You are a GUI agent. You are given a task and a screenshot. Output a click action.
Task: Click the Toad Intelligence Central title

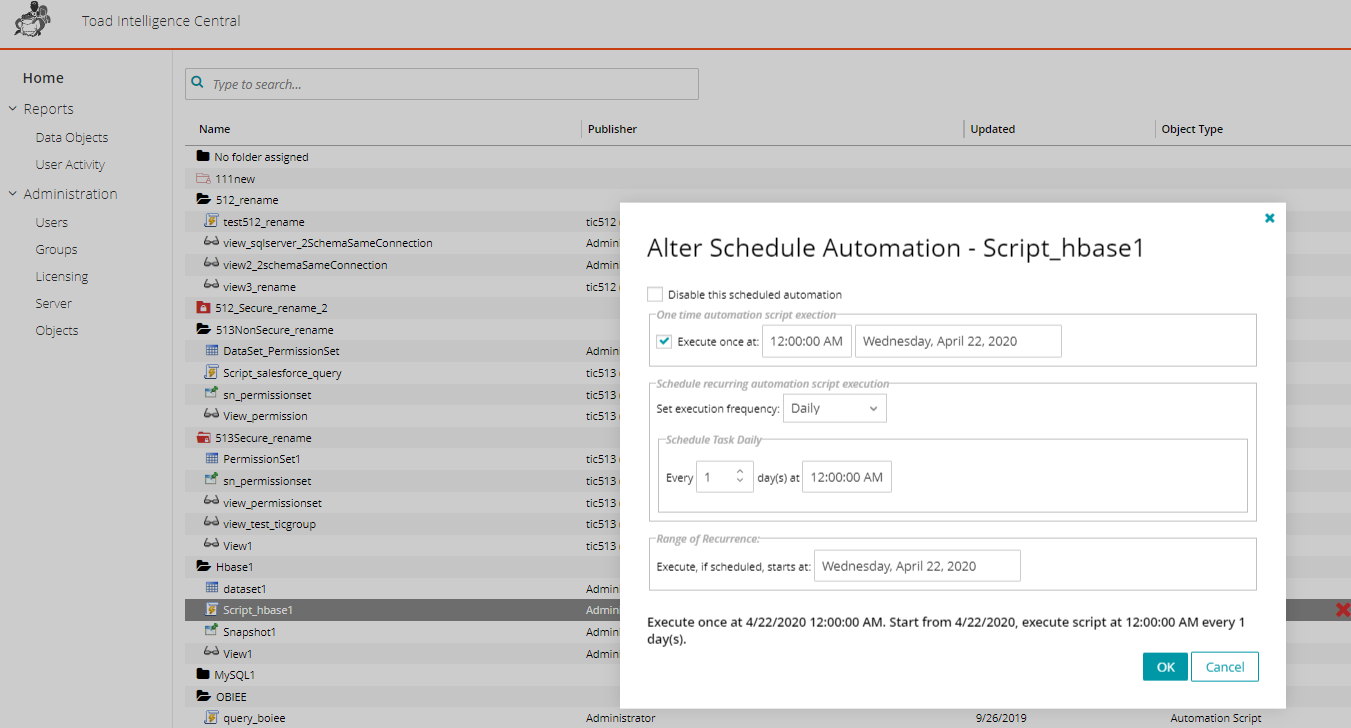pos(161,21)
